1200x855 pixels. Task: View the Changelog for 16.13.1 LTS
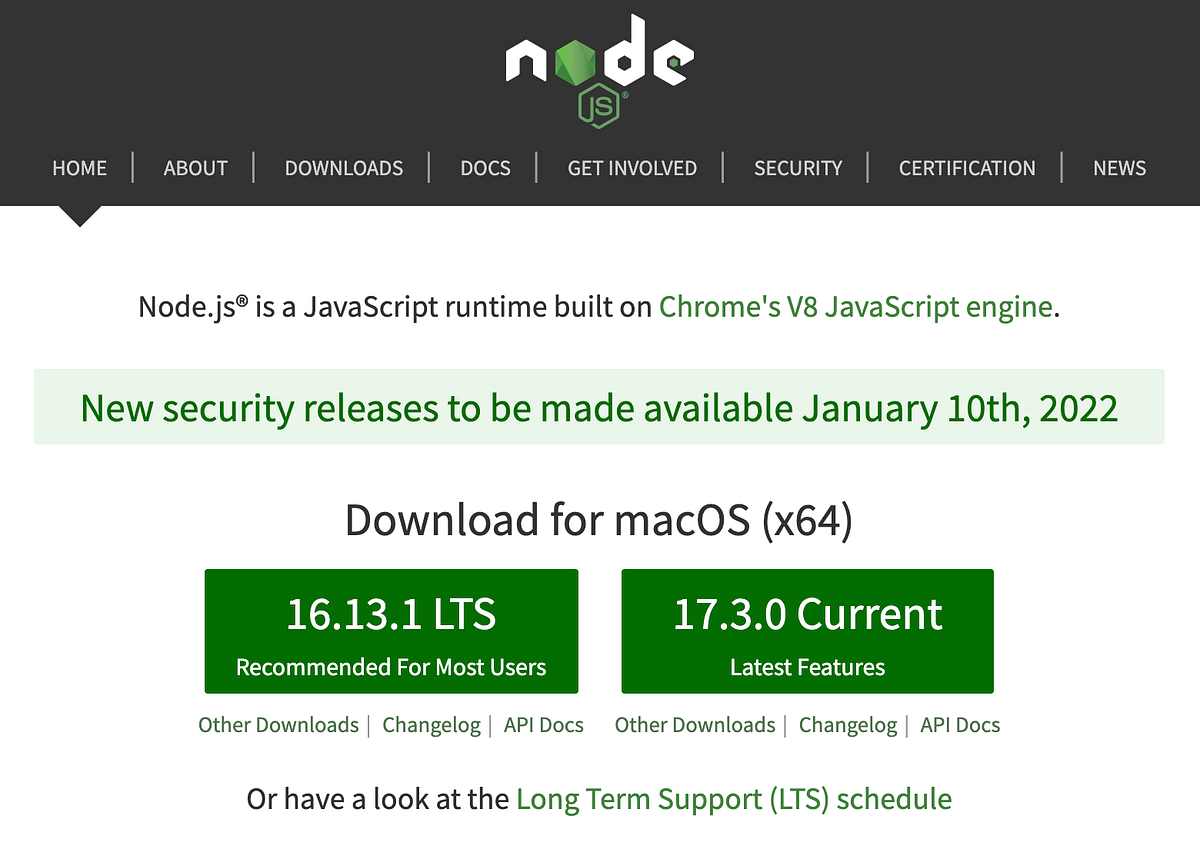tap(431, 725)
